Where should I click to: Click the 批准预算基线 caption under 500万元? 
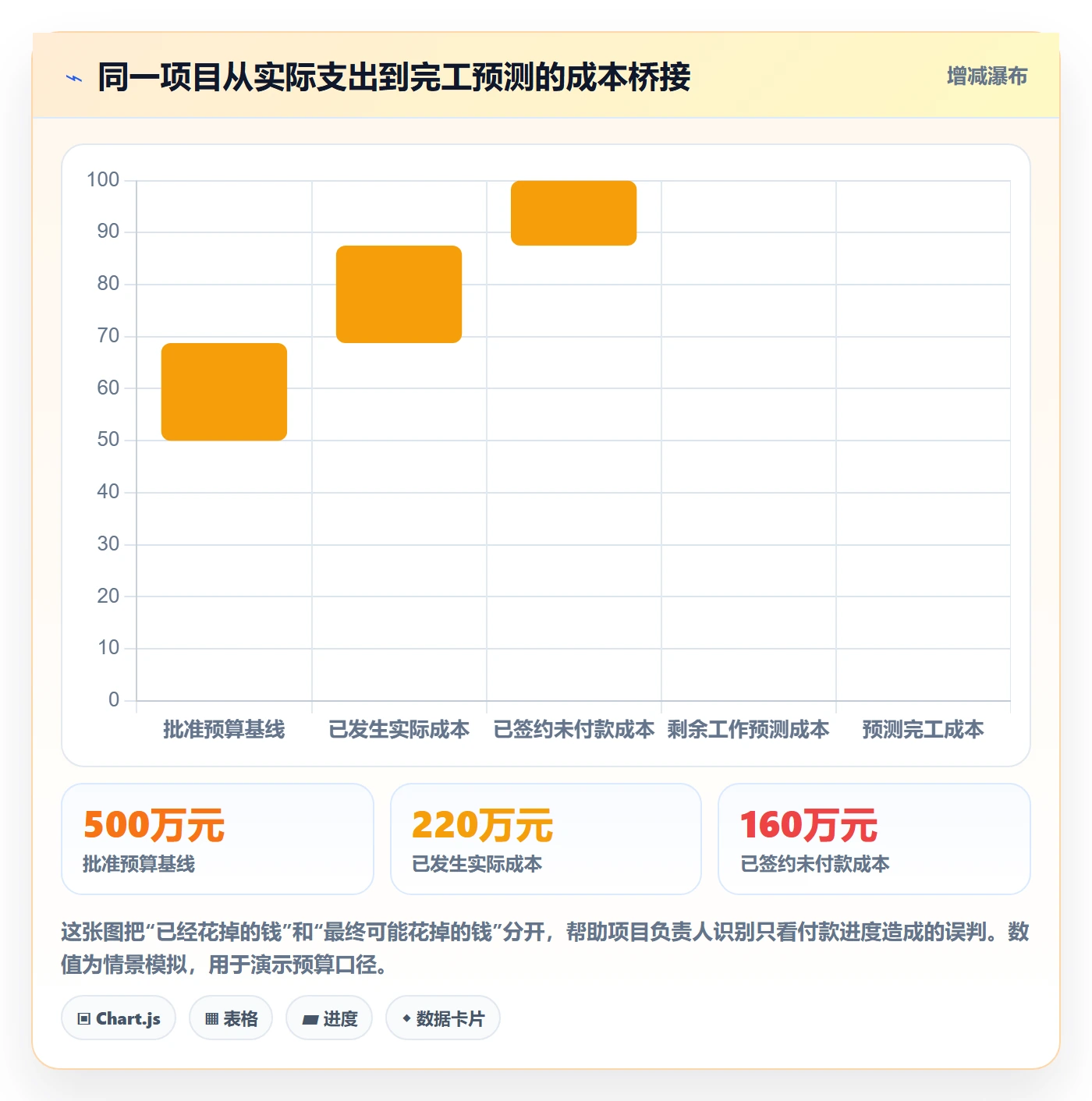pos(139,864)
